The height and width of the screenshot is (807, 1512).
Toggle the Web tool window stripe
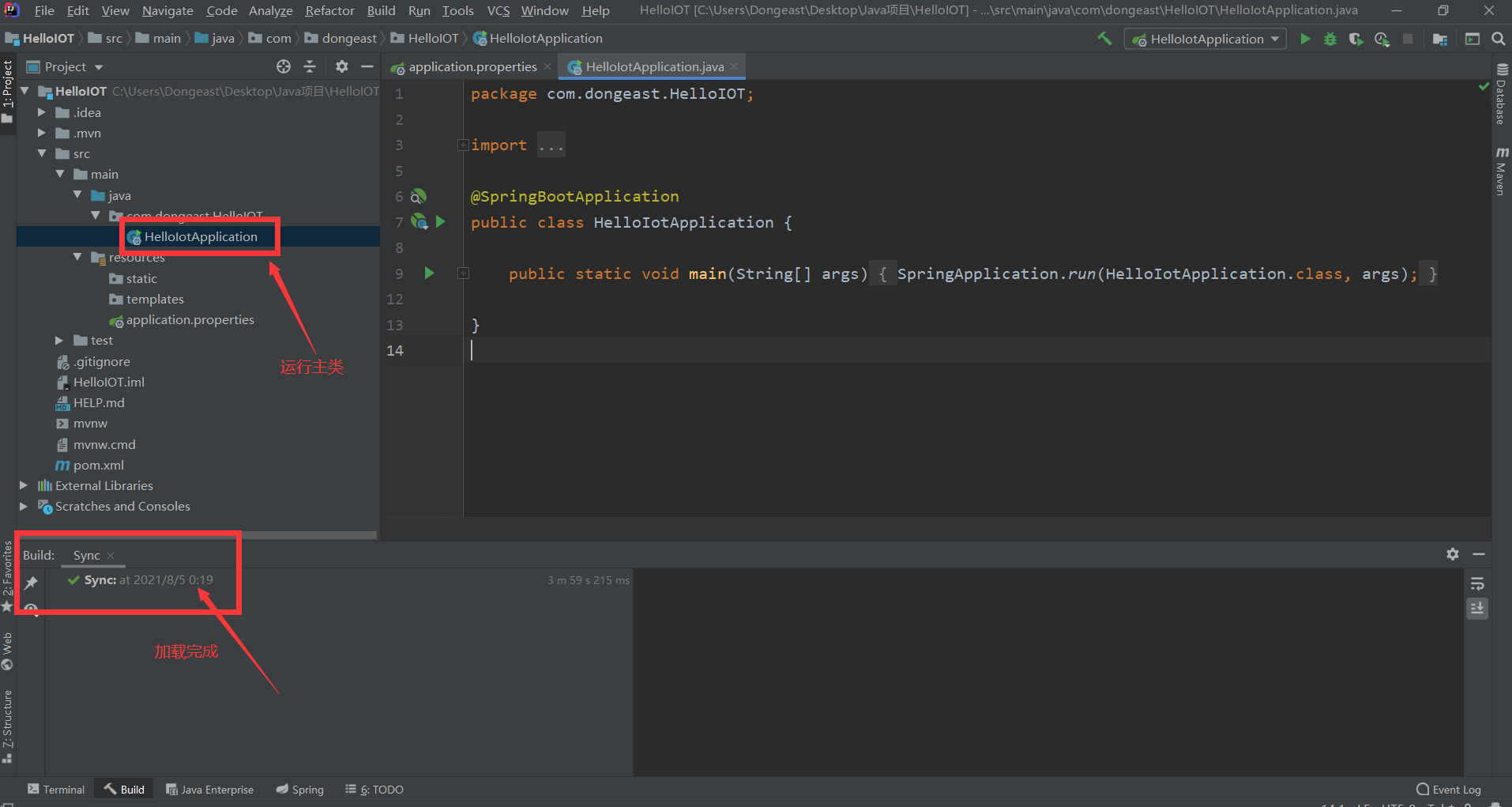[8, 651]
